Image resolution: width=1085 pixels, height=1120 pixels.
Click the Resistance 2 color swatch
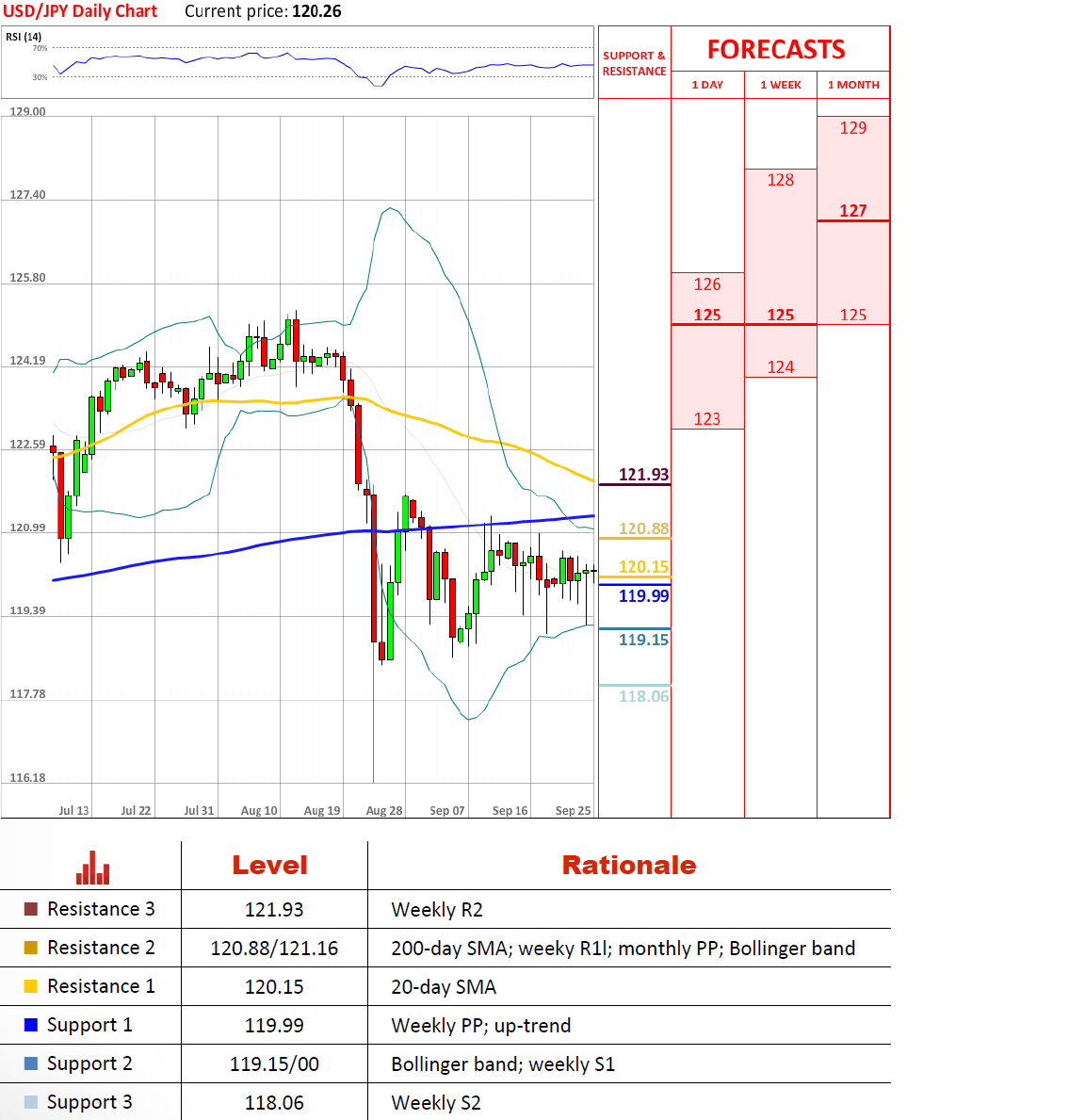tap(31, 948)
